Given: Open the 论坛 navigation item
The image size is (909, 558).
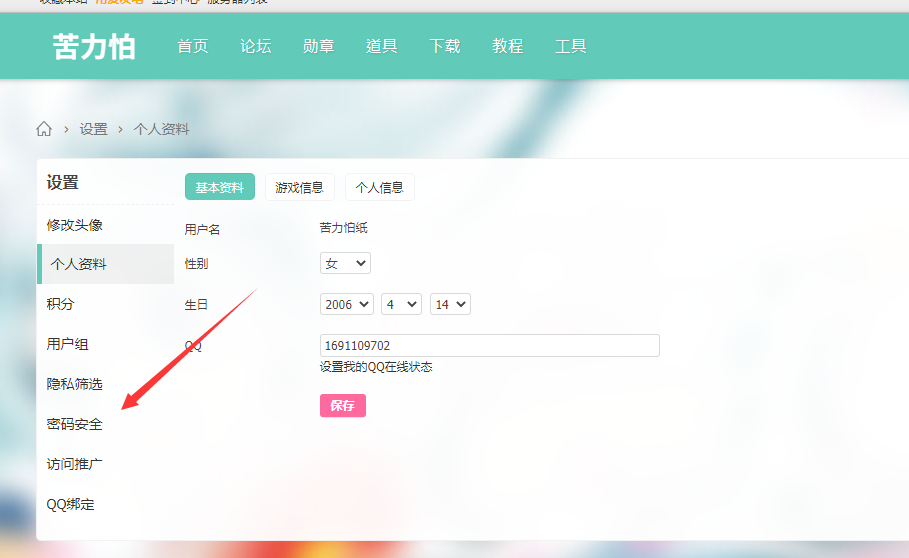Looking at the screenshot, I should coord(256,46).
